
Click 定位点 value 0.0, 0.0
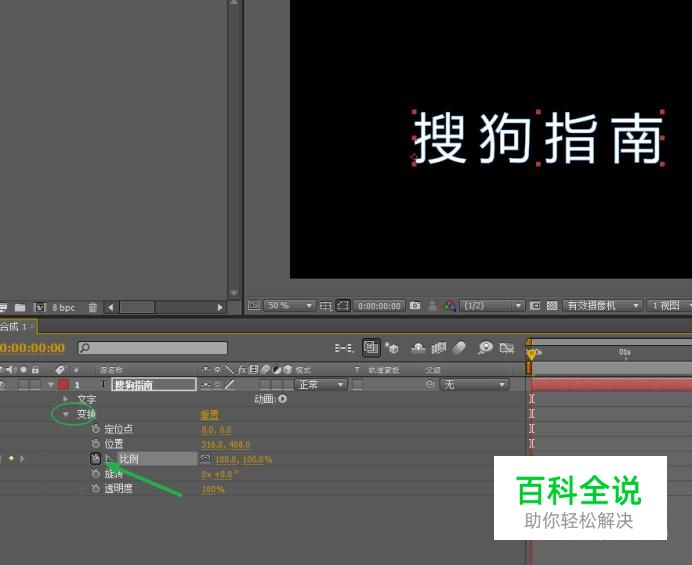point(216,430)
